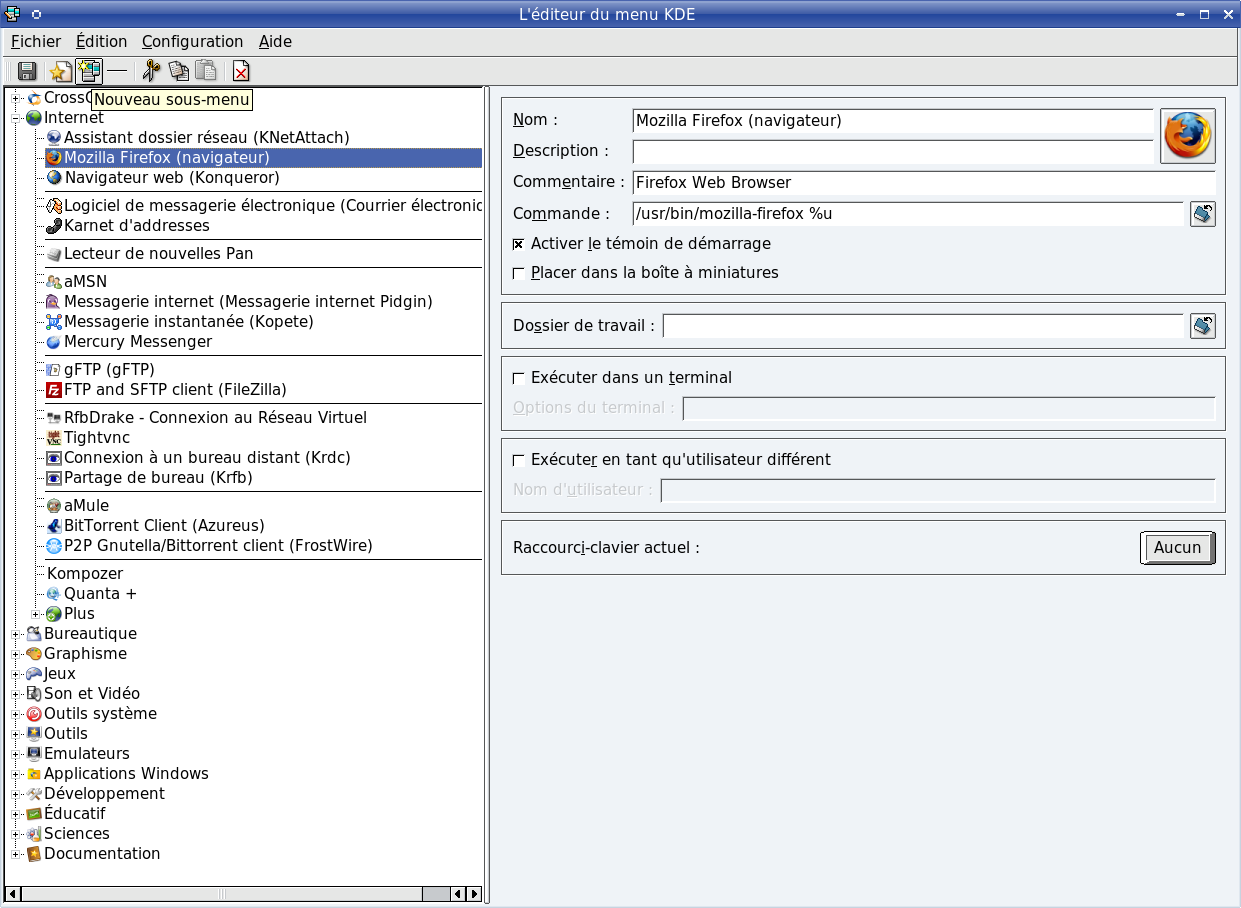Click the Delete toolbar icon

(x=241, y=71)
